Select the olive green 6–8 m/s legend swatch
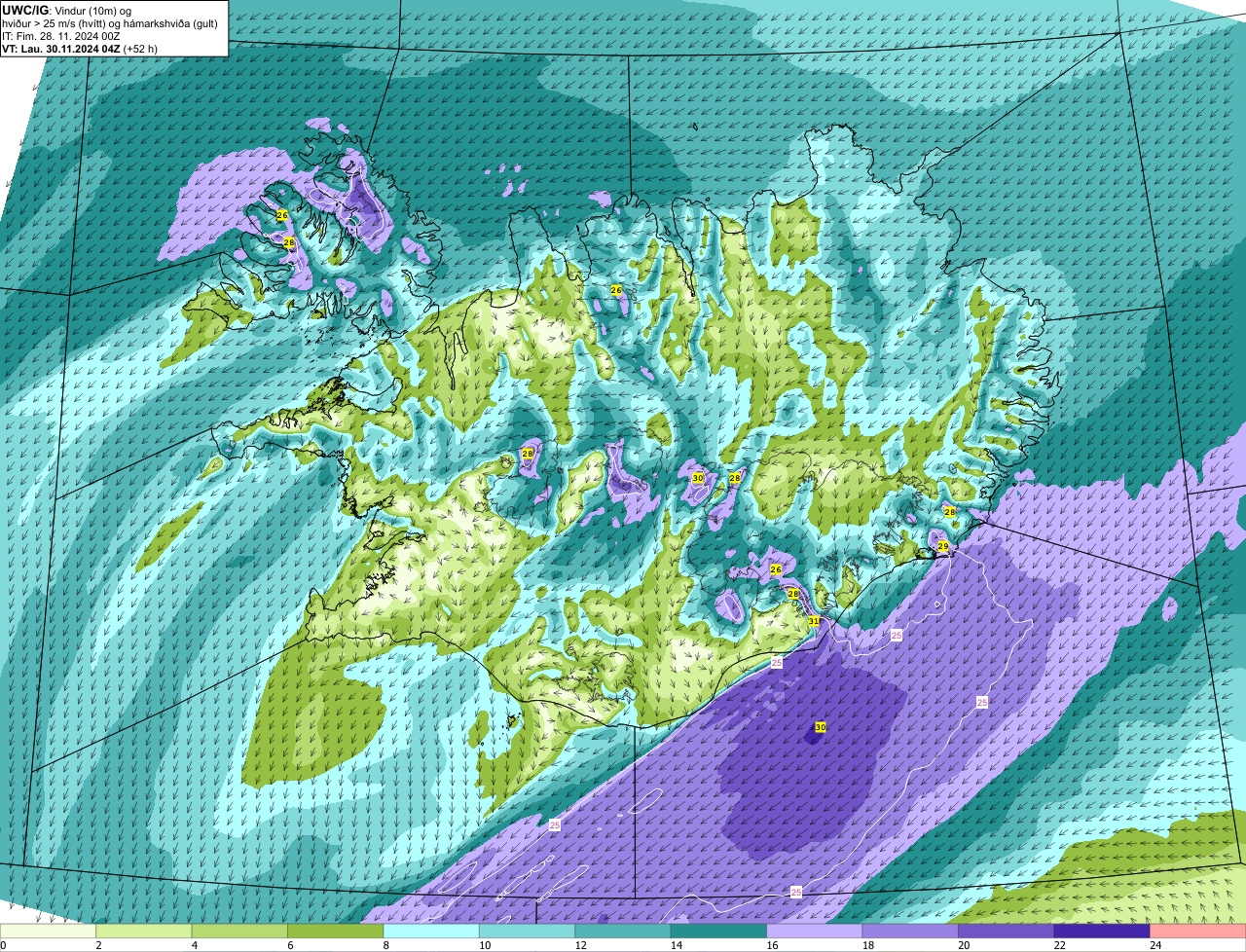This screenshot has width=1246, height=952. click(336, 932)
